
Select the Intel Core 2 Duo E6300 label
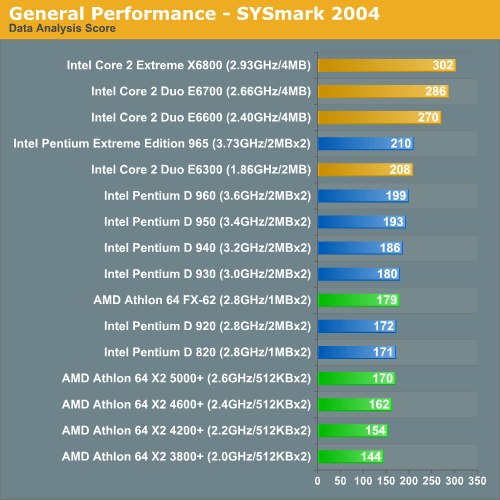point(201,170)
